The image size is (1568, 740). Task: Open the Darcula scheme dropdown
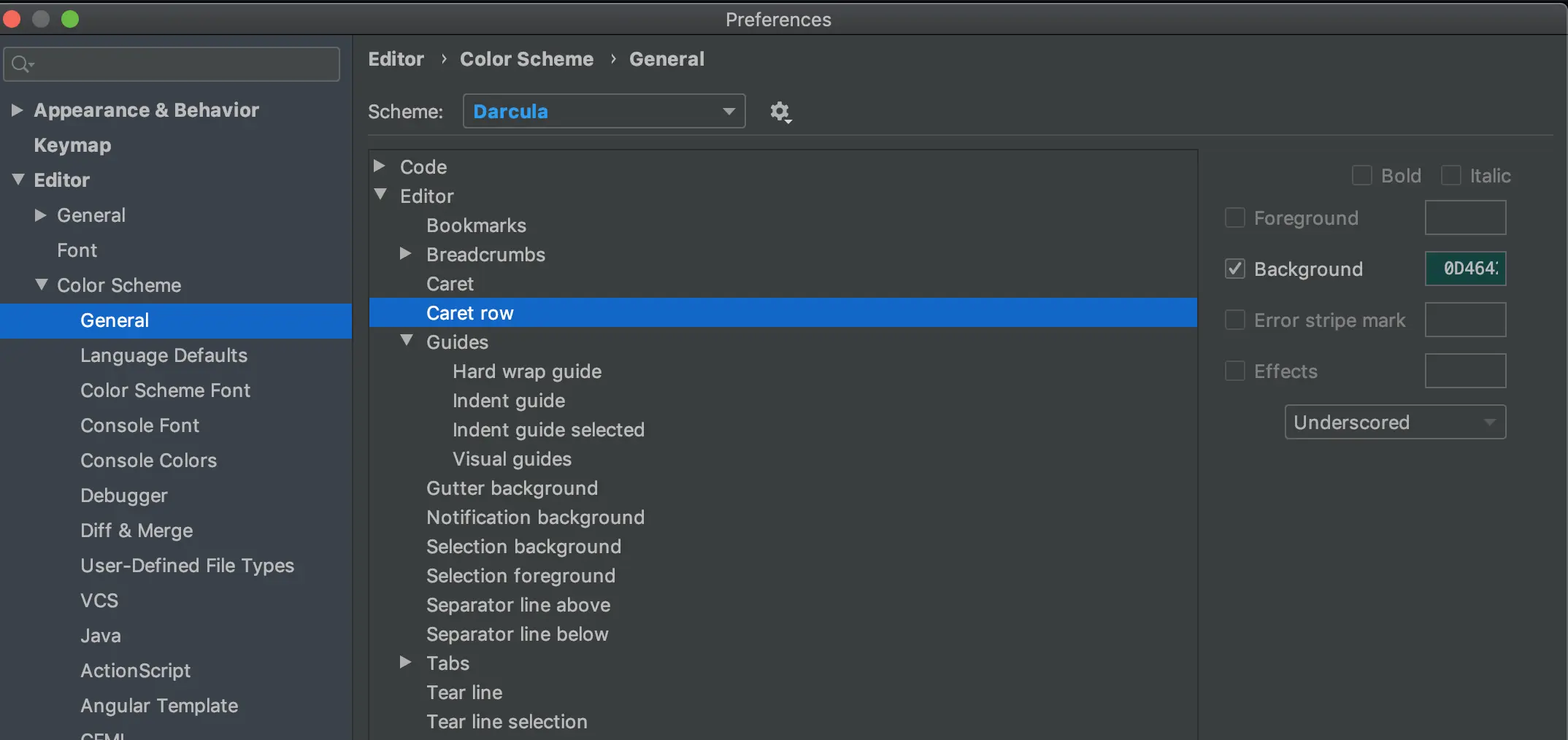point(604,112)
